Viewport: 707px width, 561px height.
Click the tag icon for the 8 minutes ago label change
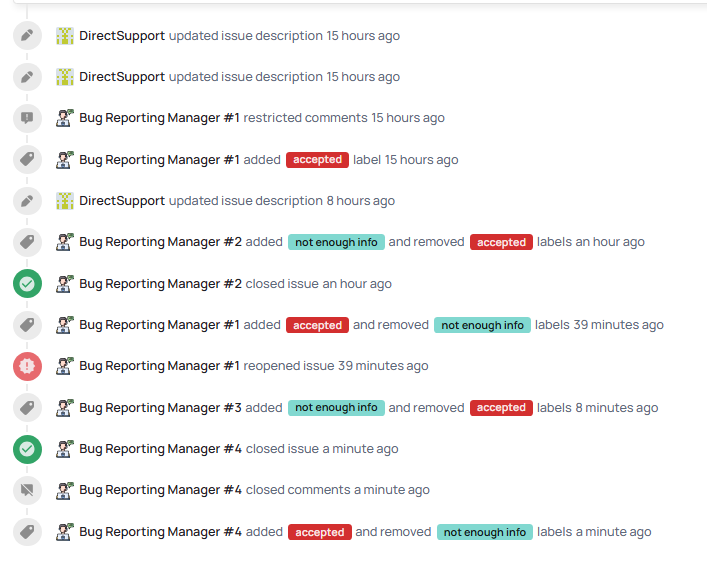tap(27, 408)
